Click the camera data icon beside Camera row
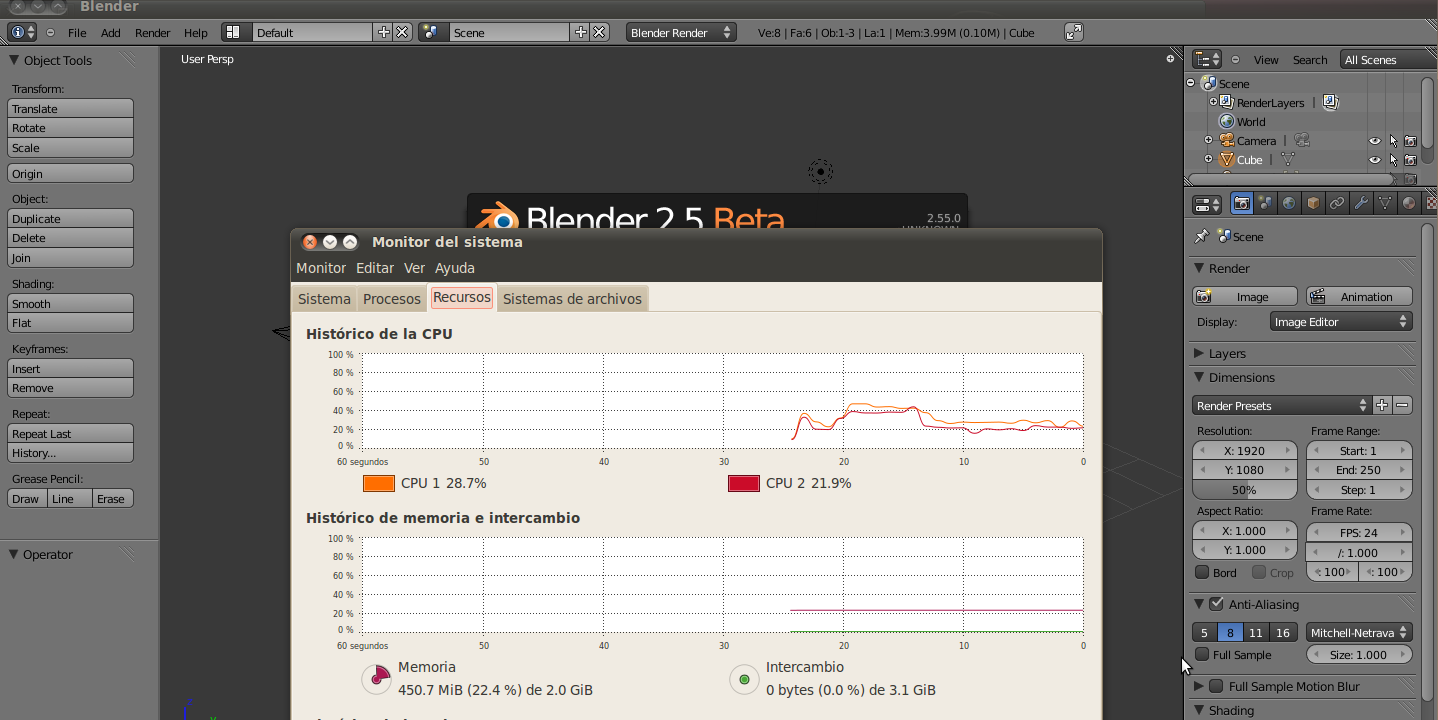This screenshot has width=1438, height=720. 1302,141
